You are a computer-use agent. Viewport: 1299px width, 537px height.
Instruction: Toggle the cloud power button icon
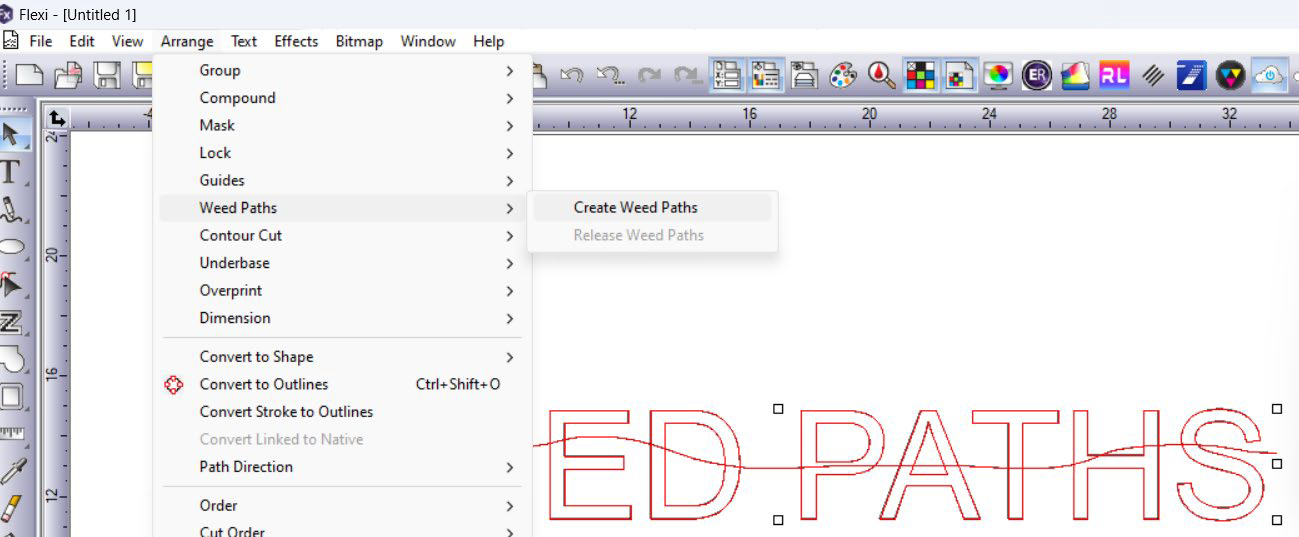tap(1268, 76)
